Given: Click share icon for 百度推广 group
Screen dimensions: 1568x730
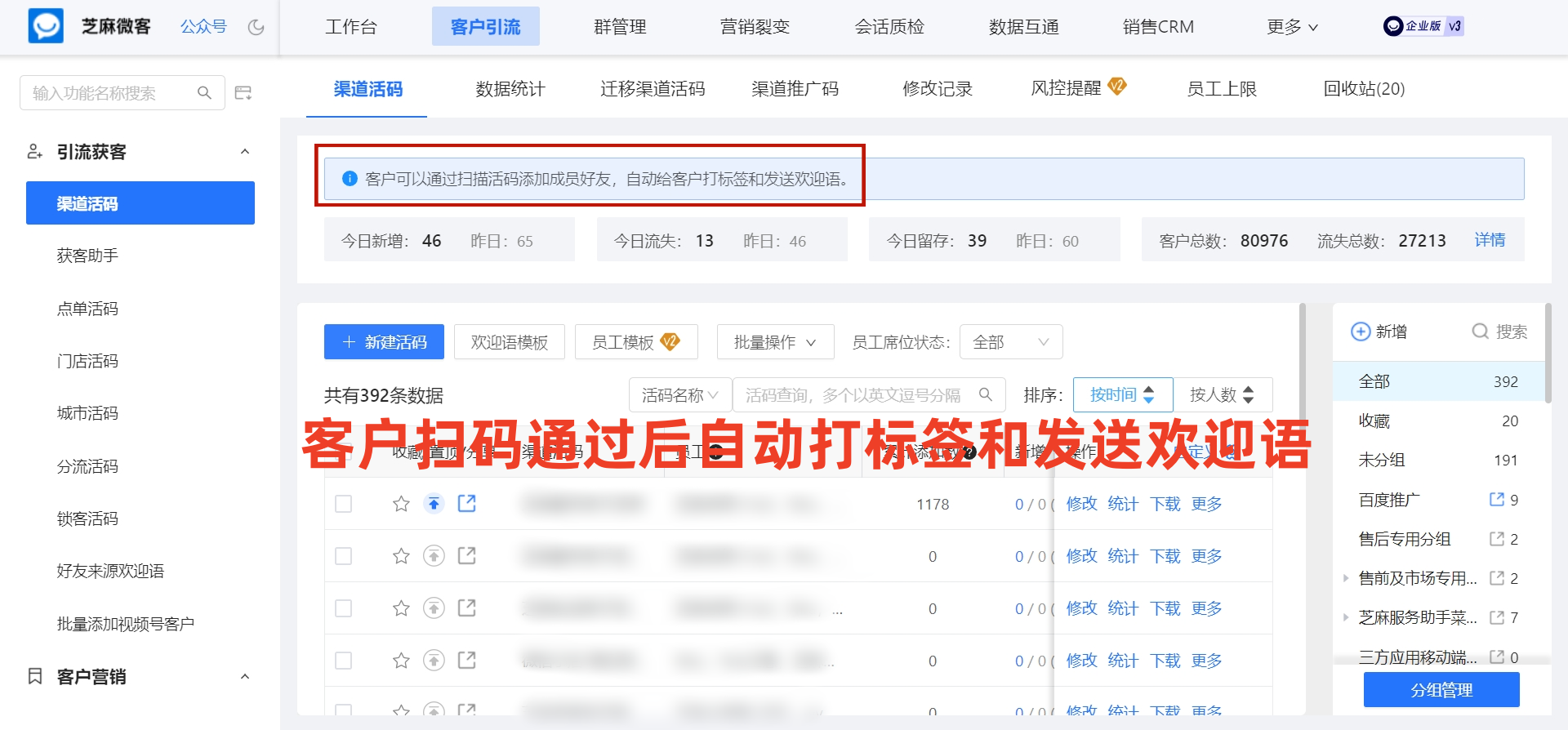Looking at the screenshot, I should (x=1497, y=499).
